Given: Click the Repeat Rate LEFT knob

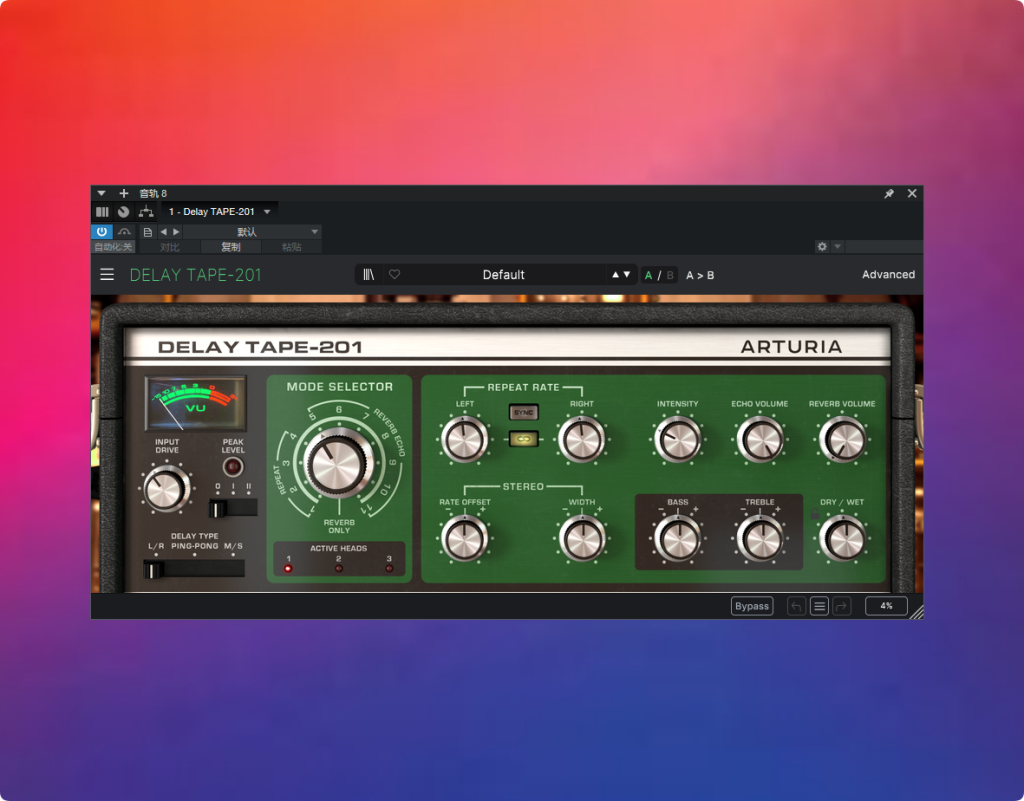Looking at the screenshot, I should click(464, 439).
